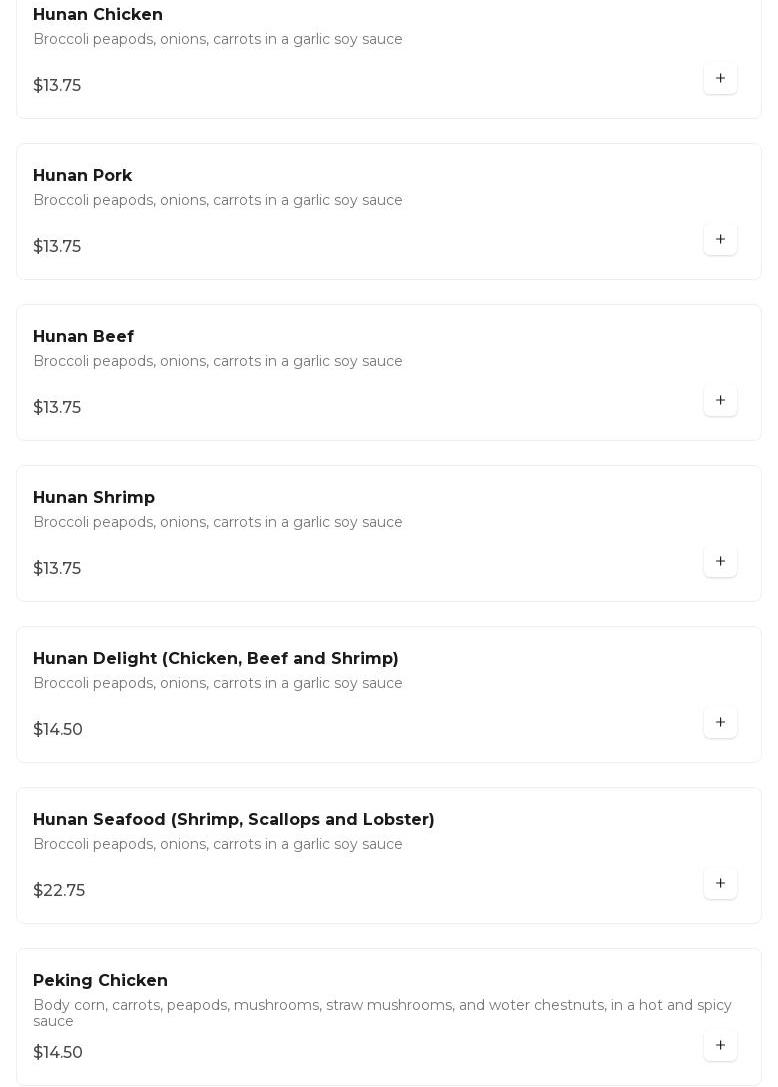The height and width of the screenshot is (1087, 778).
Task: Open the Hunan Chicken item title
Action: (x=98, y=15)
